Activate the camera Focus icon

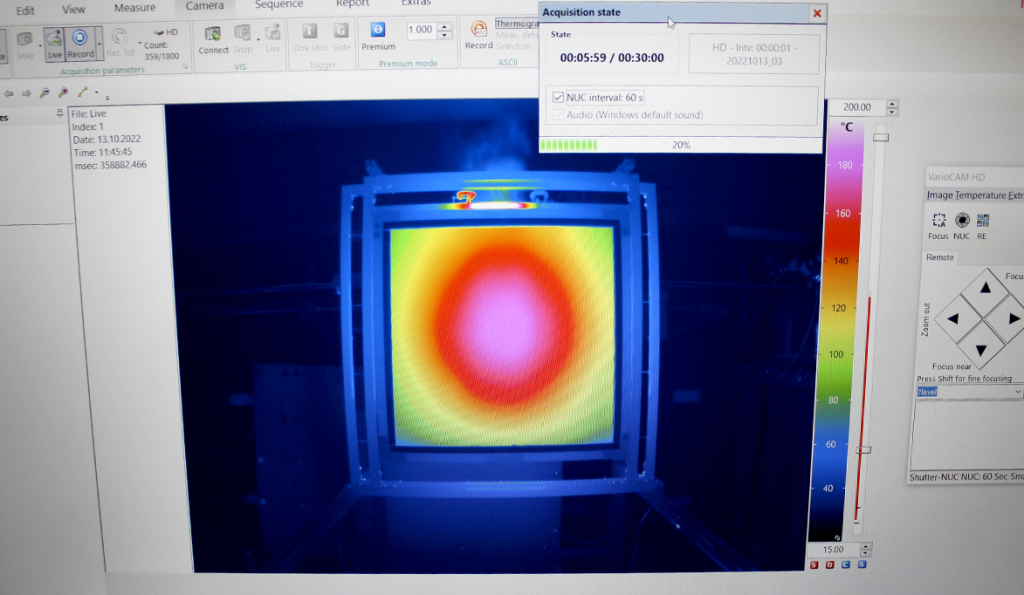coord(938,221)
